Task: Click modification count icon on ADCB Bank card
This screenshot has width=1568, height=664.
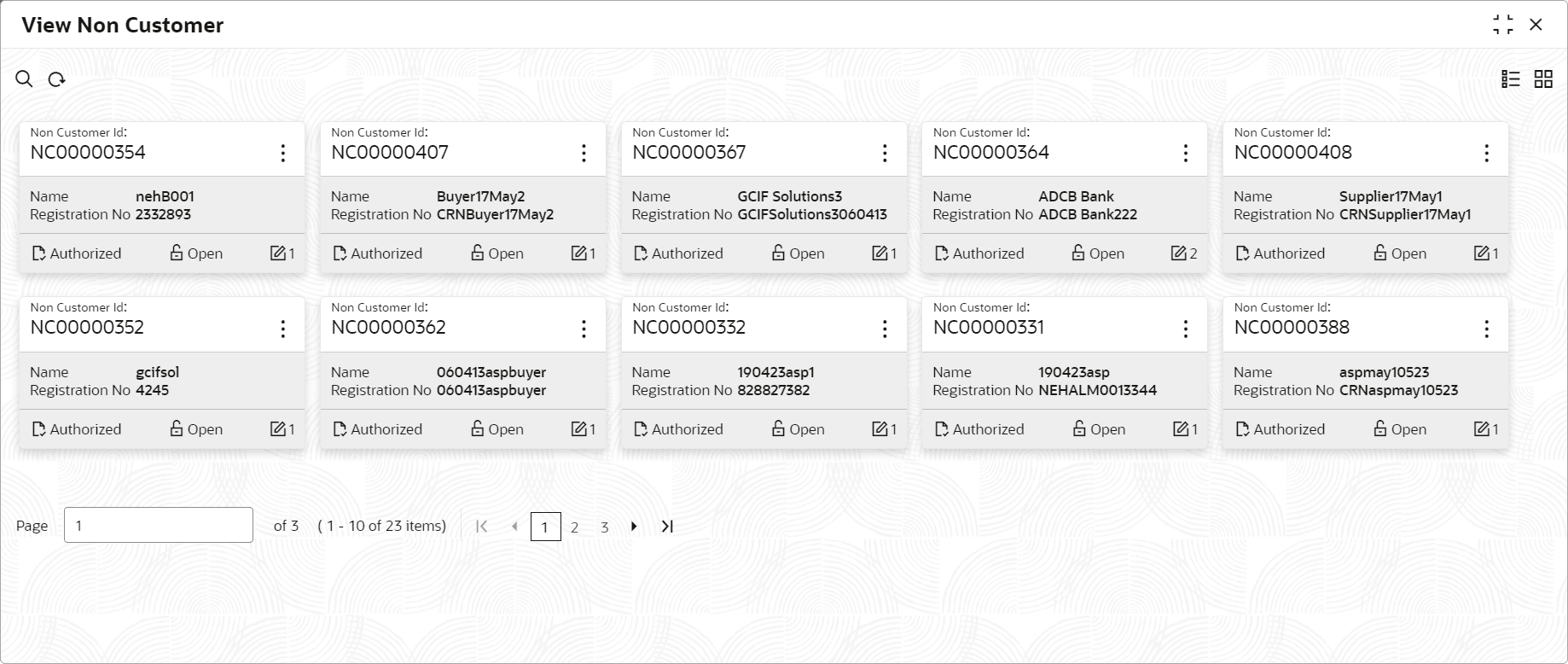Action: pos(1179,253)
